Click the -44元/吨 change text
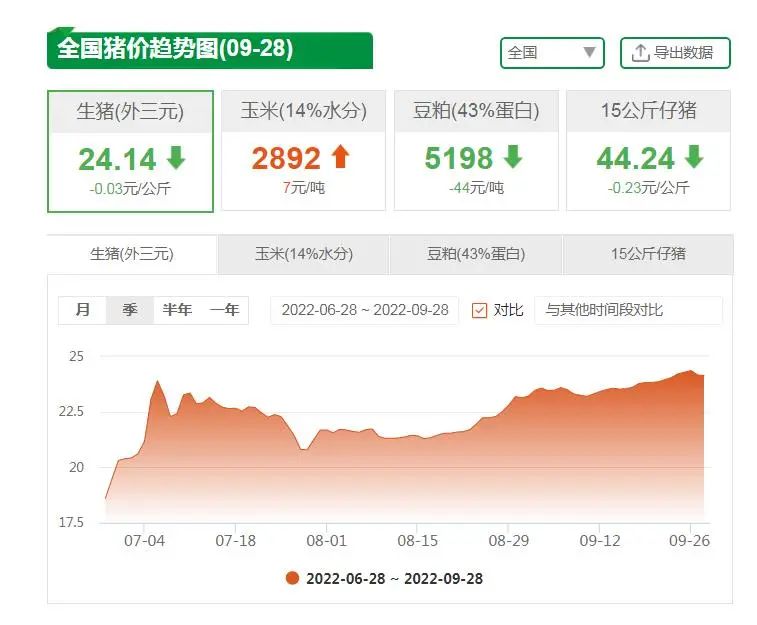Image resolution: width=757 pixels, height=625 pixels. pyautogui.click(x=476, y=187)
